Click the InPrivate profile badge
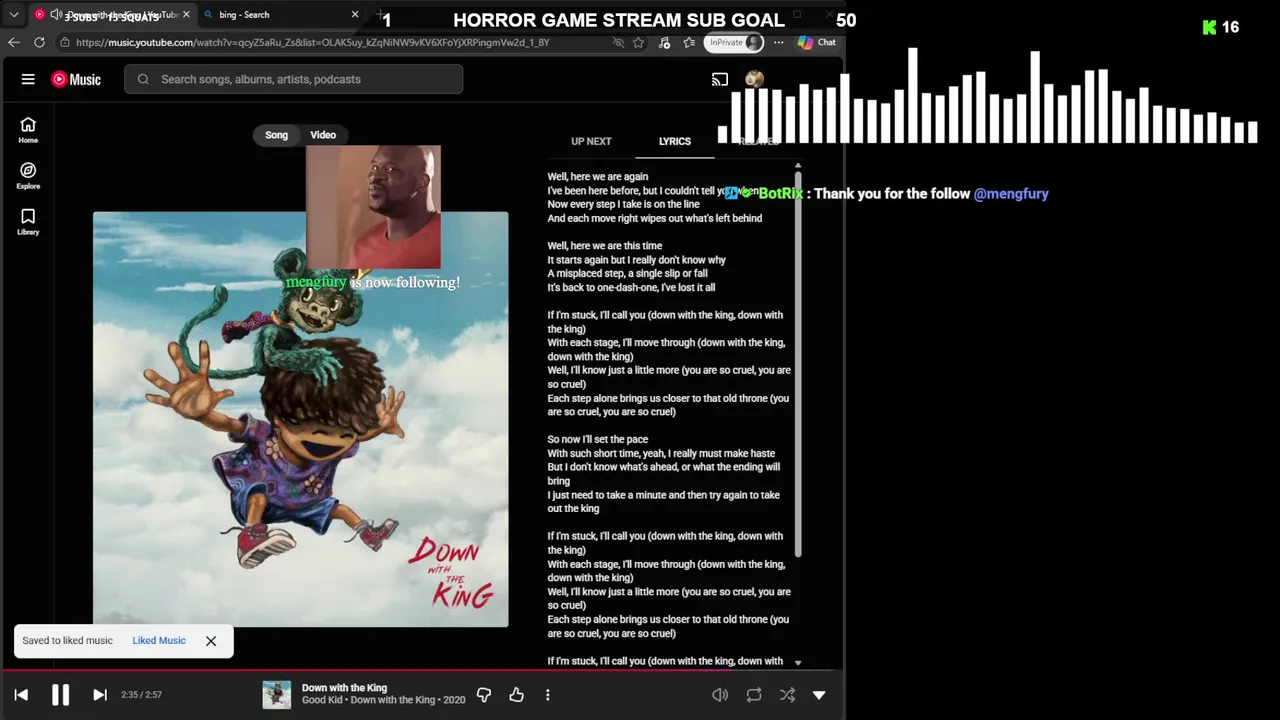Image resolution: width=1280 pixels, height=720 pixels. click(734, 42)
